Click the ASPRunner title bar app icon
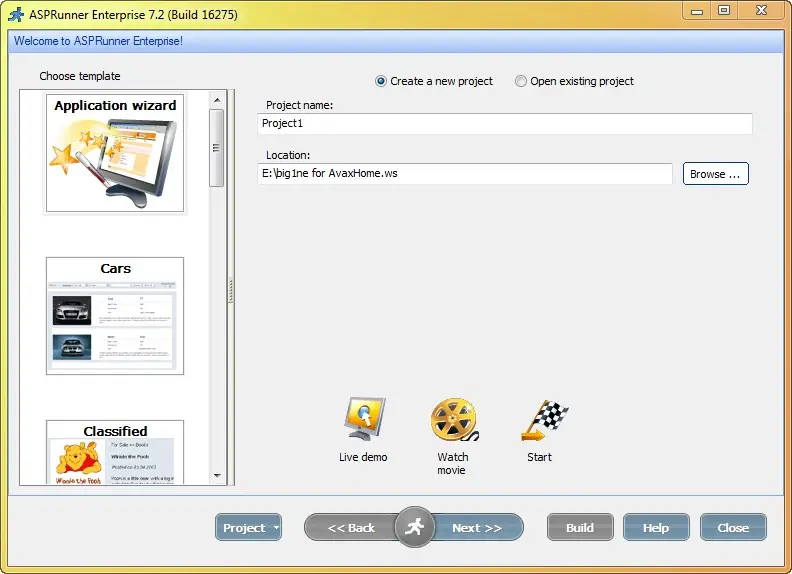Screen dimensions: 792x574 point(17,14)
